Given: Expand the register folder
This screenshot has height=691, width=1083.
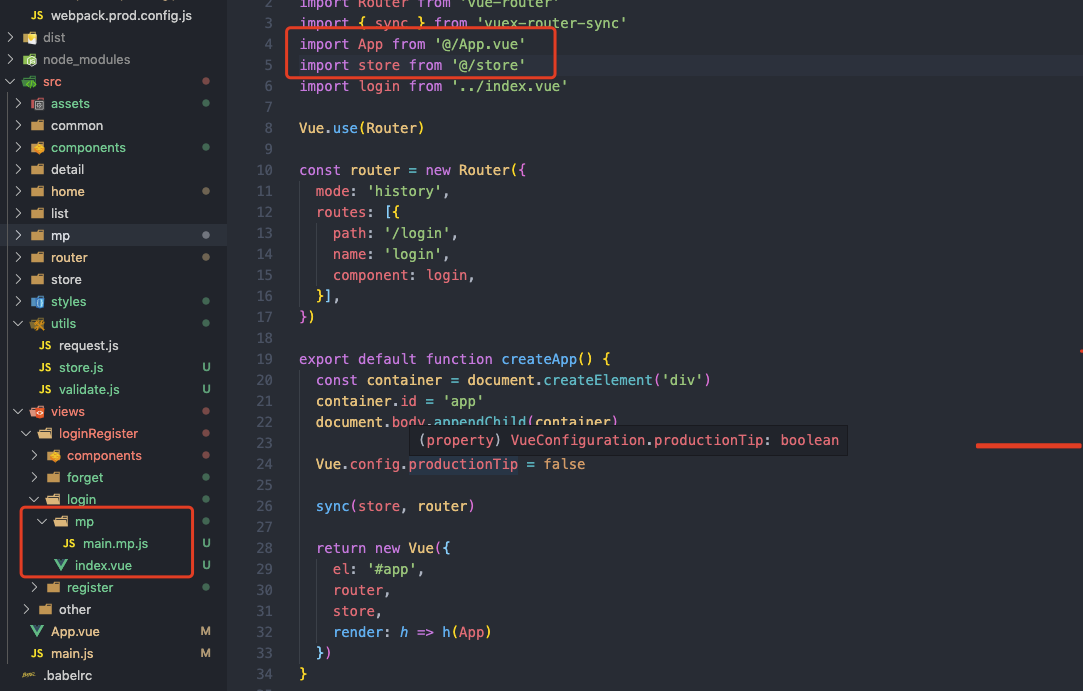Looking at the screenshot, I should 33,587.
